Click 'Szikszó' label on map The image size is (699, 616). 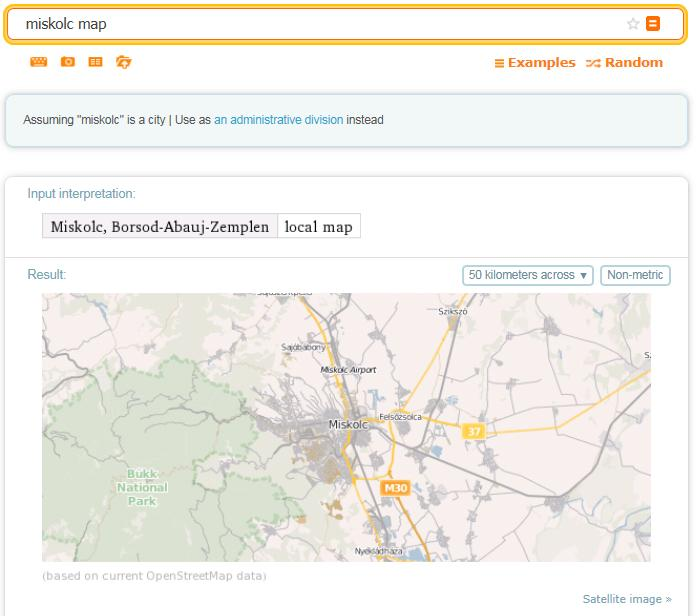click(x=452, y=312)
